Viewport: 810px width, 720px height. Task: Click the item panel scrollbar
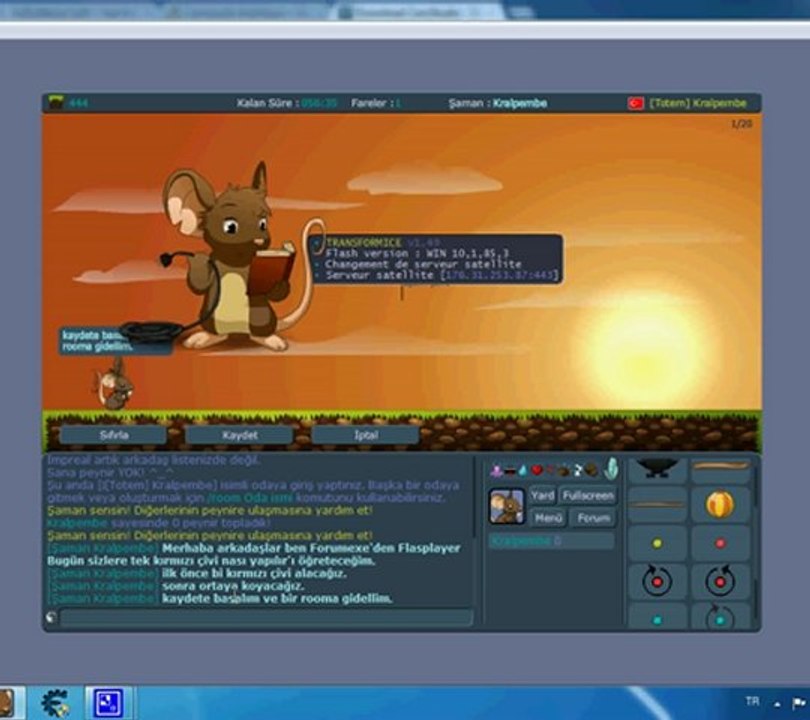[755, 542]
